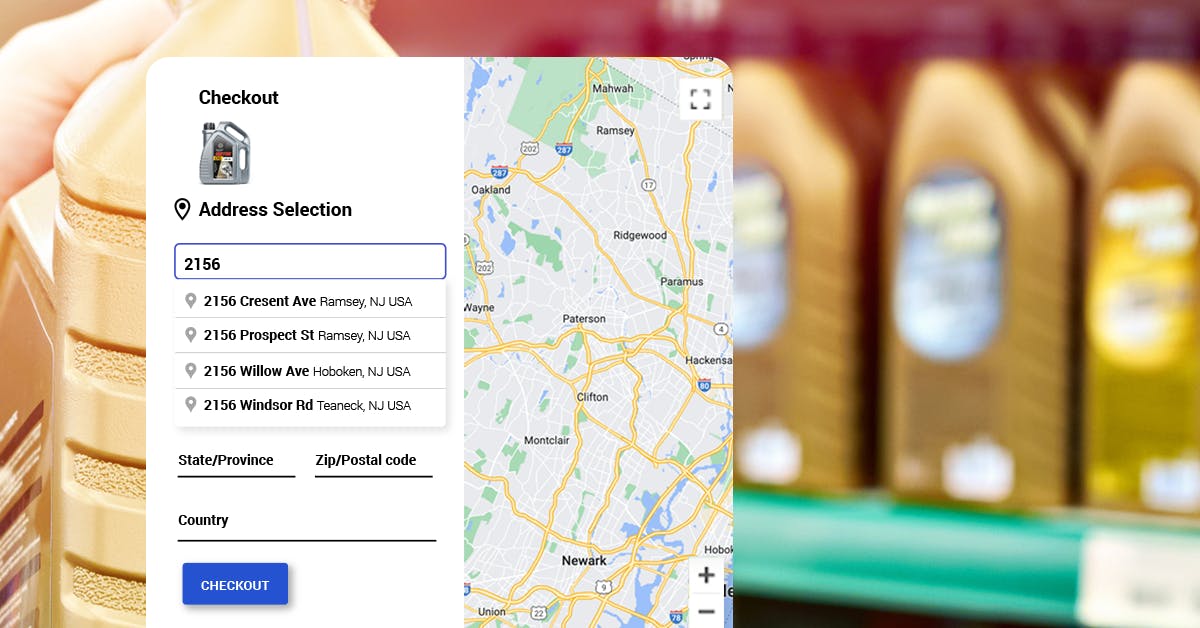Click the Address Selection location pin icon
Image resolution: width=1200 pixels, height=628 pixels.
pyautogui.click(x=182, y=209)
